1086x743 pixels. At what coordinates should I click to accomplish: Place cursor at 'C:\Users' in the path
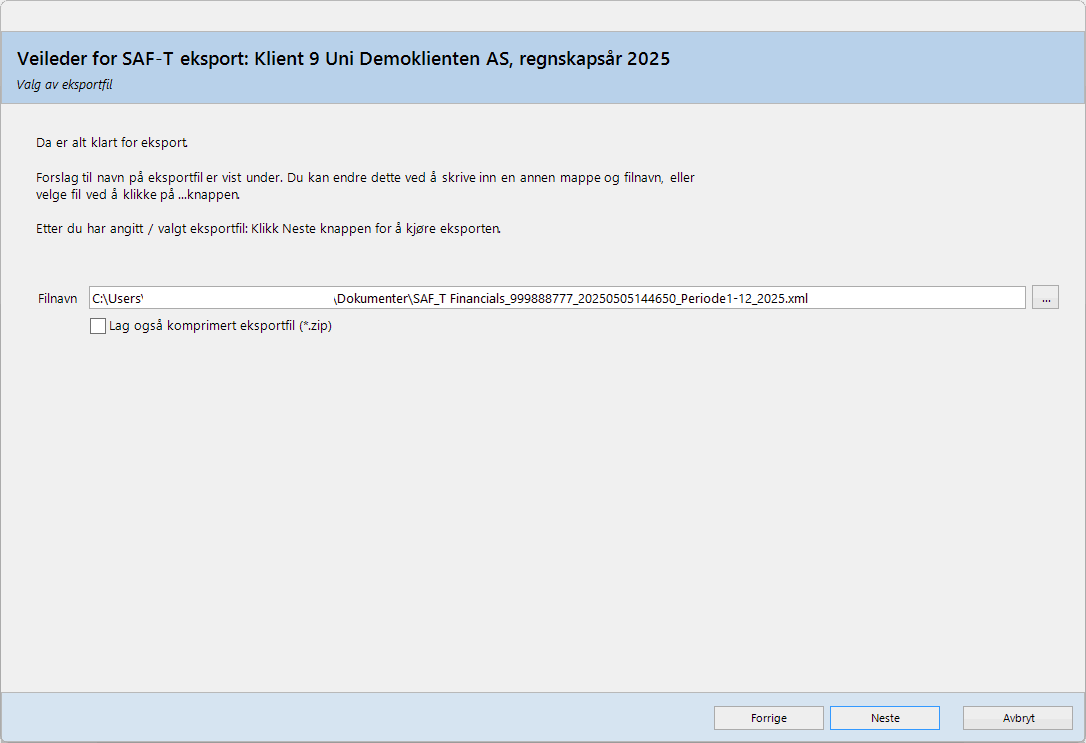click(x=117, y=298)
